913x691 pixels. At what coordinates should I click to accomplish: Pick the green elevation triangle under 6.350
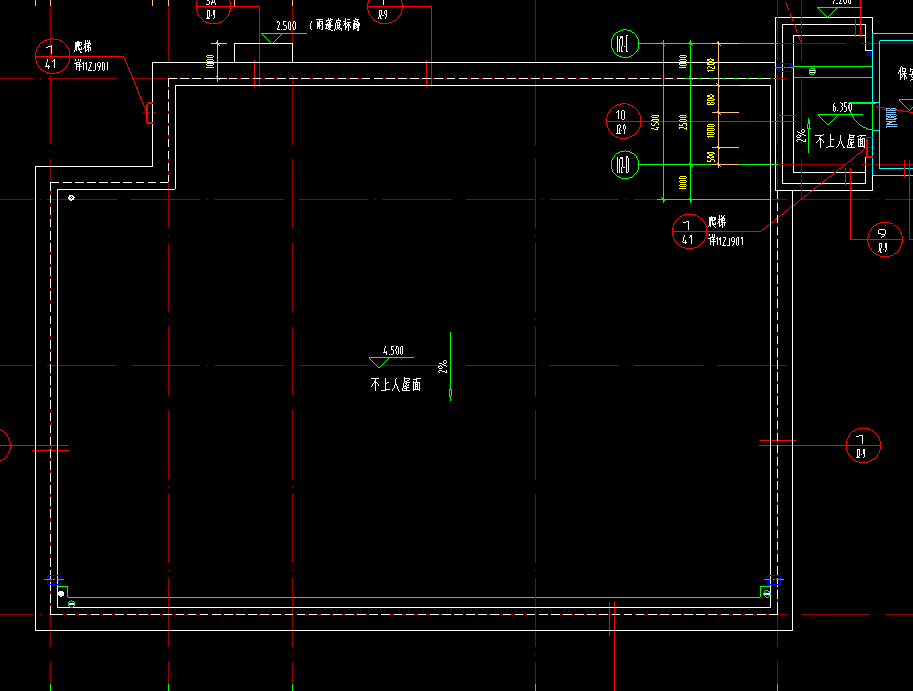(x=828, y=120)
